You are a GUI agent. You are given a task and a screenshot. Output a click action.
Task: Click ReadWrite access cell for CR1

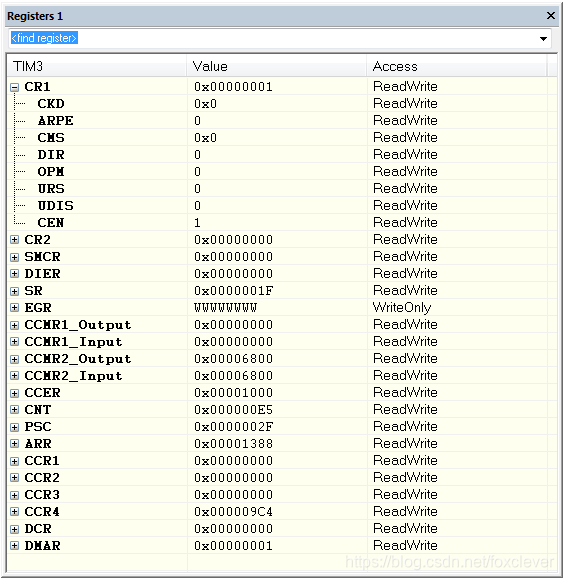click(x=405, y=87)
